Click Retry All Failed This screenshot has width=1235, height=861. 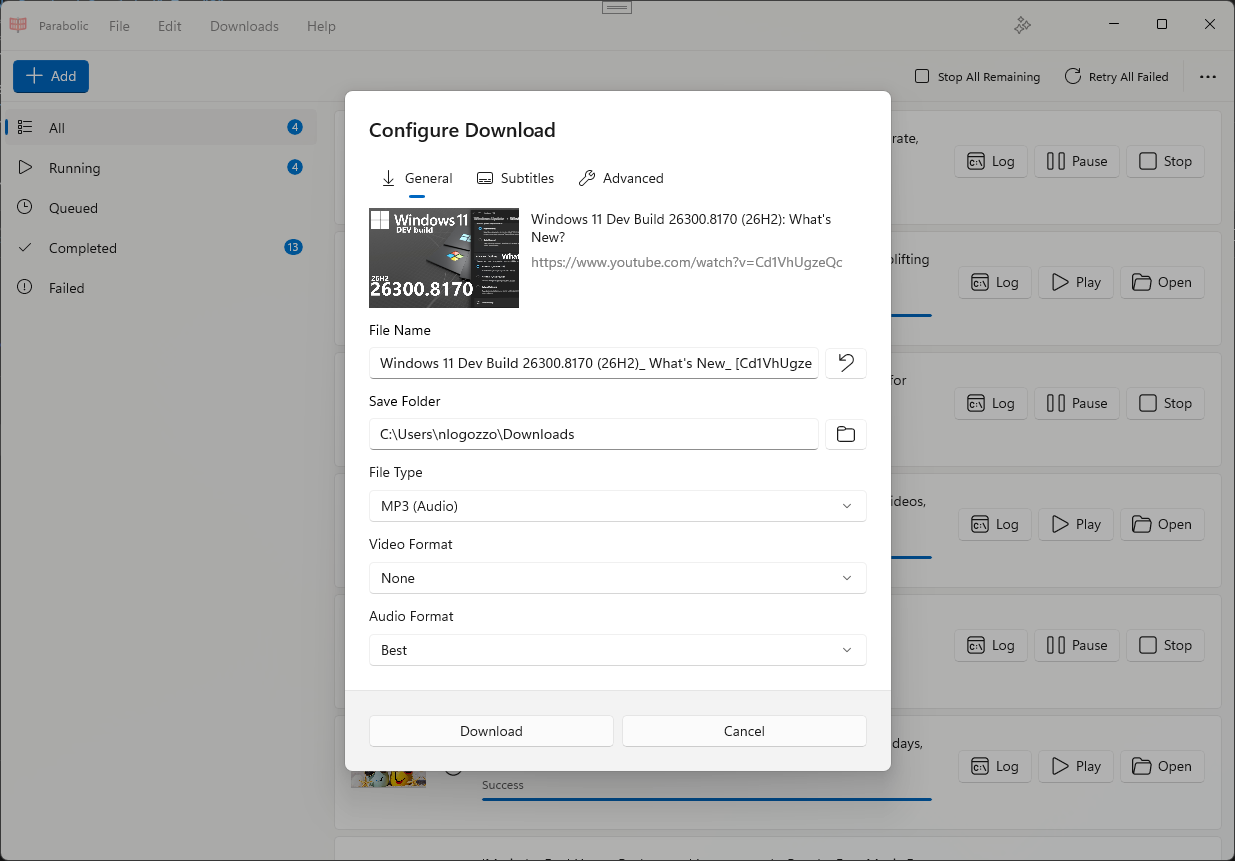(x=1116, y=77)
